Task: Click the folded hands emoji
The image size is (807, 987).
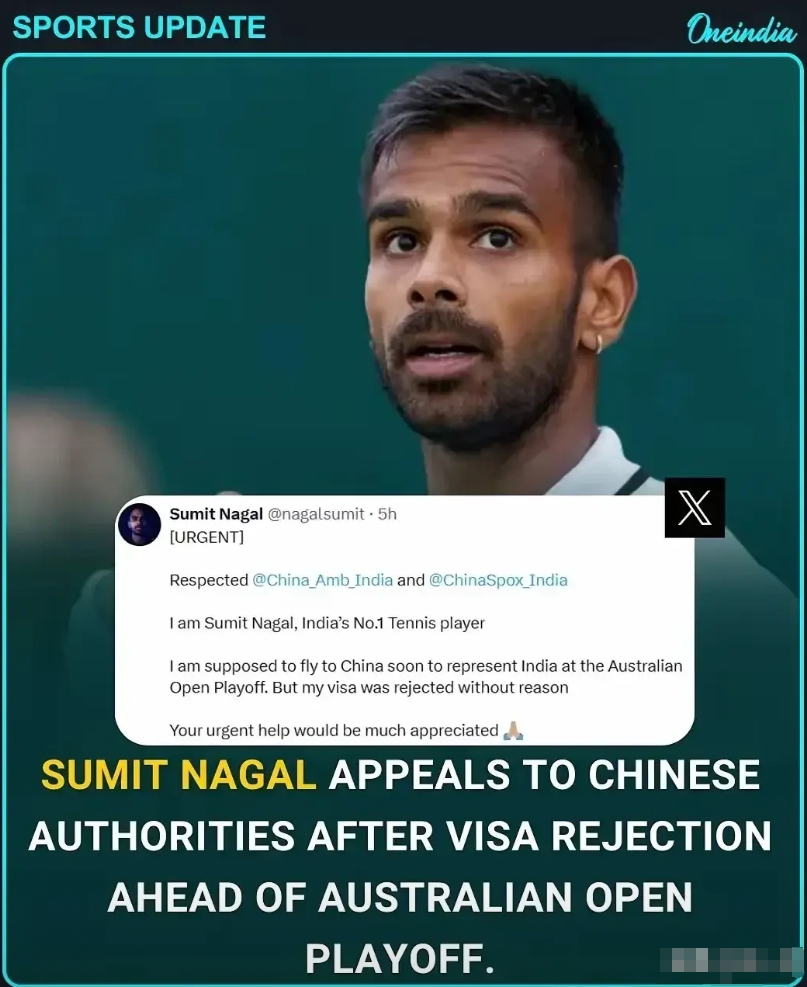Action: point(513,730)
